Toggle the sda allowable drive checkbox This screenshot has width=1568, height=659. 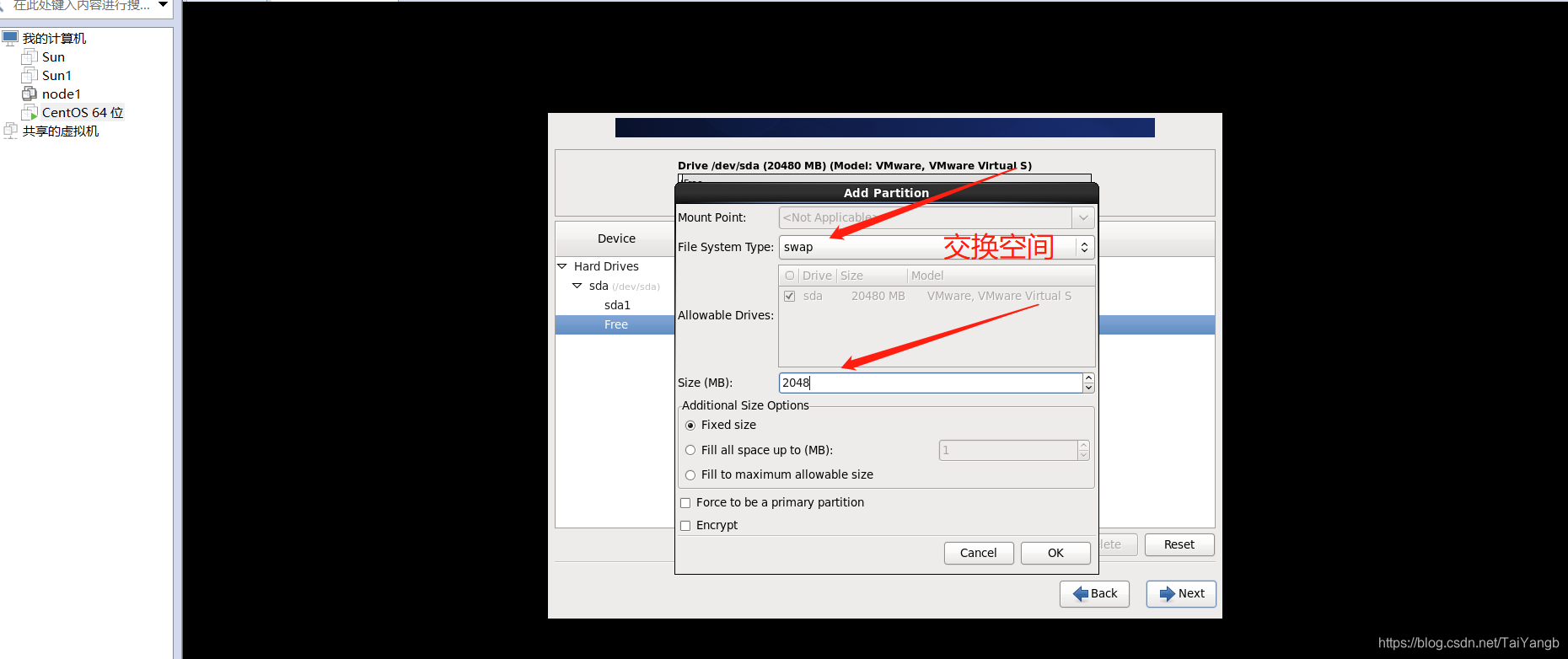(x=790, y=296)
